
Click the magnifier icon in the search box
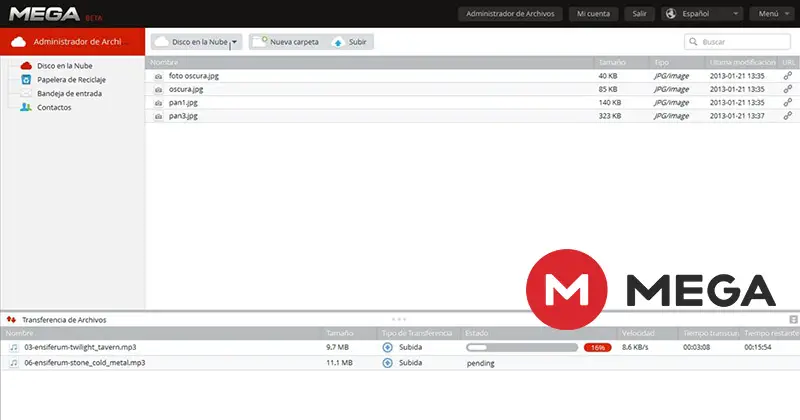point(693,42)
